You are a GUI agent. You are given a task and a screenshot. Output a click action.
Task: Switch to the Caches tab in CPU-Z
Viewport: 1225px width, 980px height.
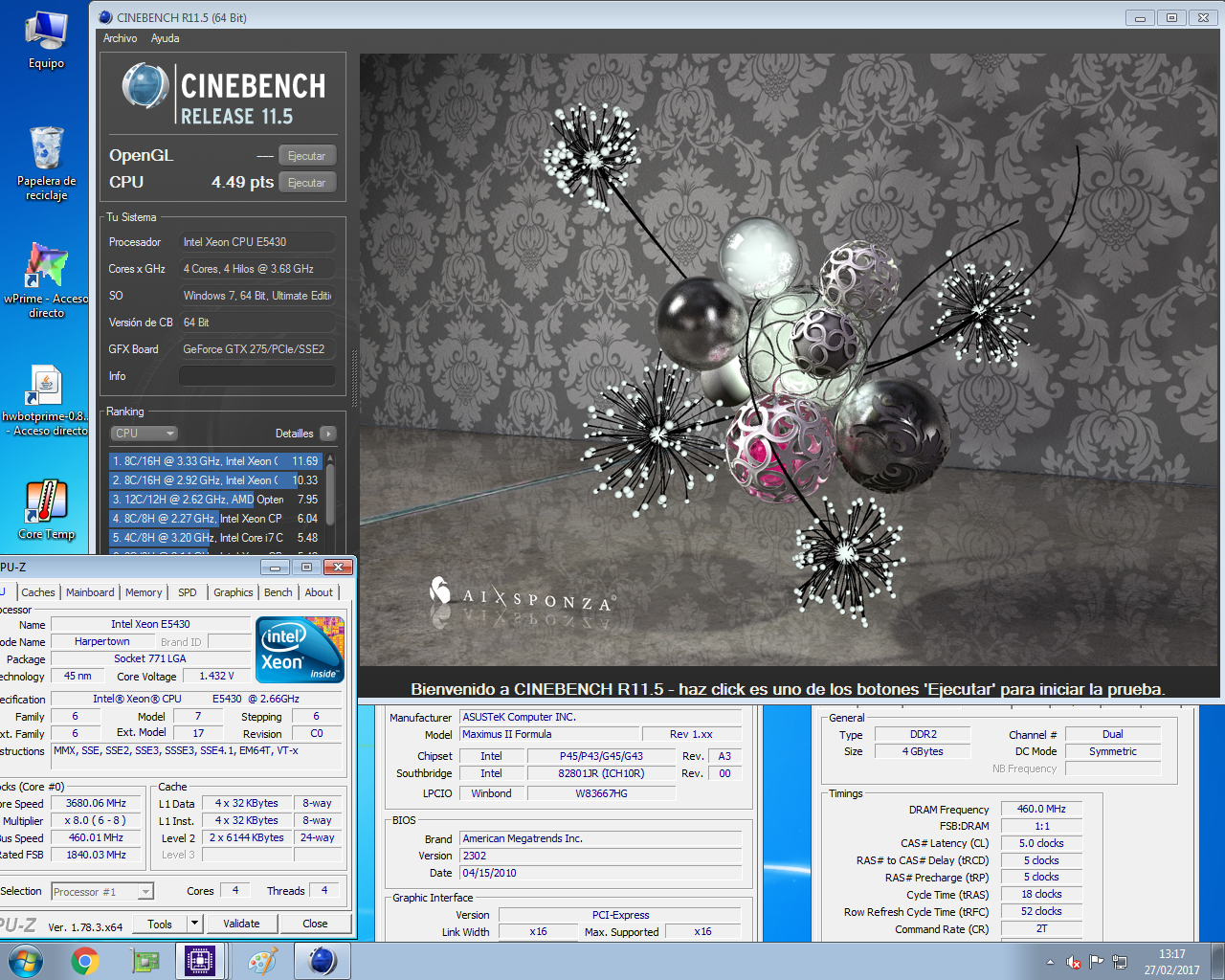[x=38, y=592]
